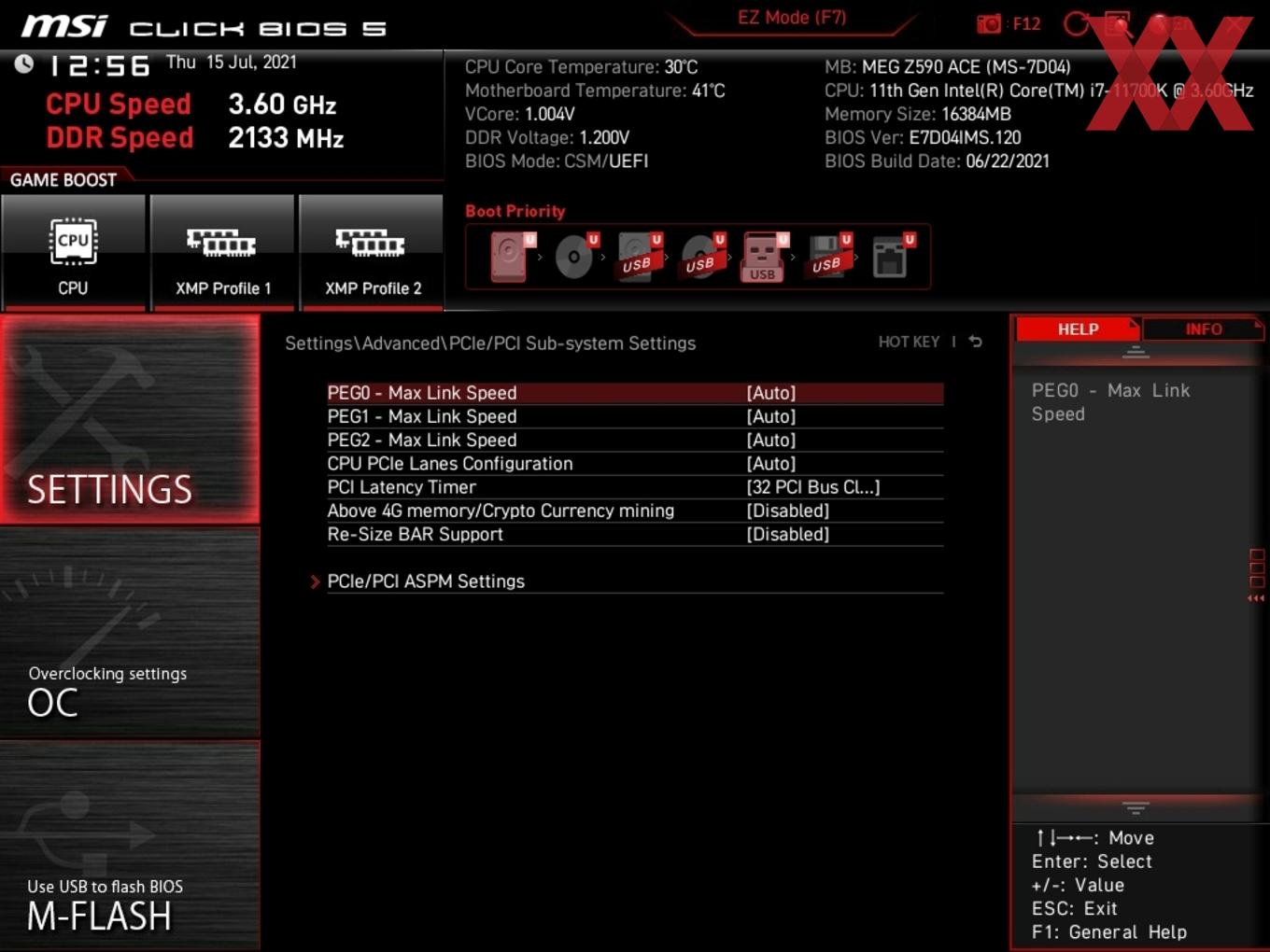Switch to the INFO tab
The height and width of the screenshot is (952, 1270).
pos(1203,329)
